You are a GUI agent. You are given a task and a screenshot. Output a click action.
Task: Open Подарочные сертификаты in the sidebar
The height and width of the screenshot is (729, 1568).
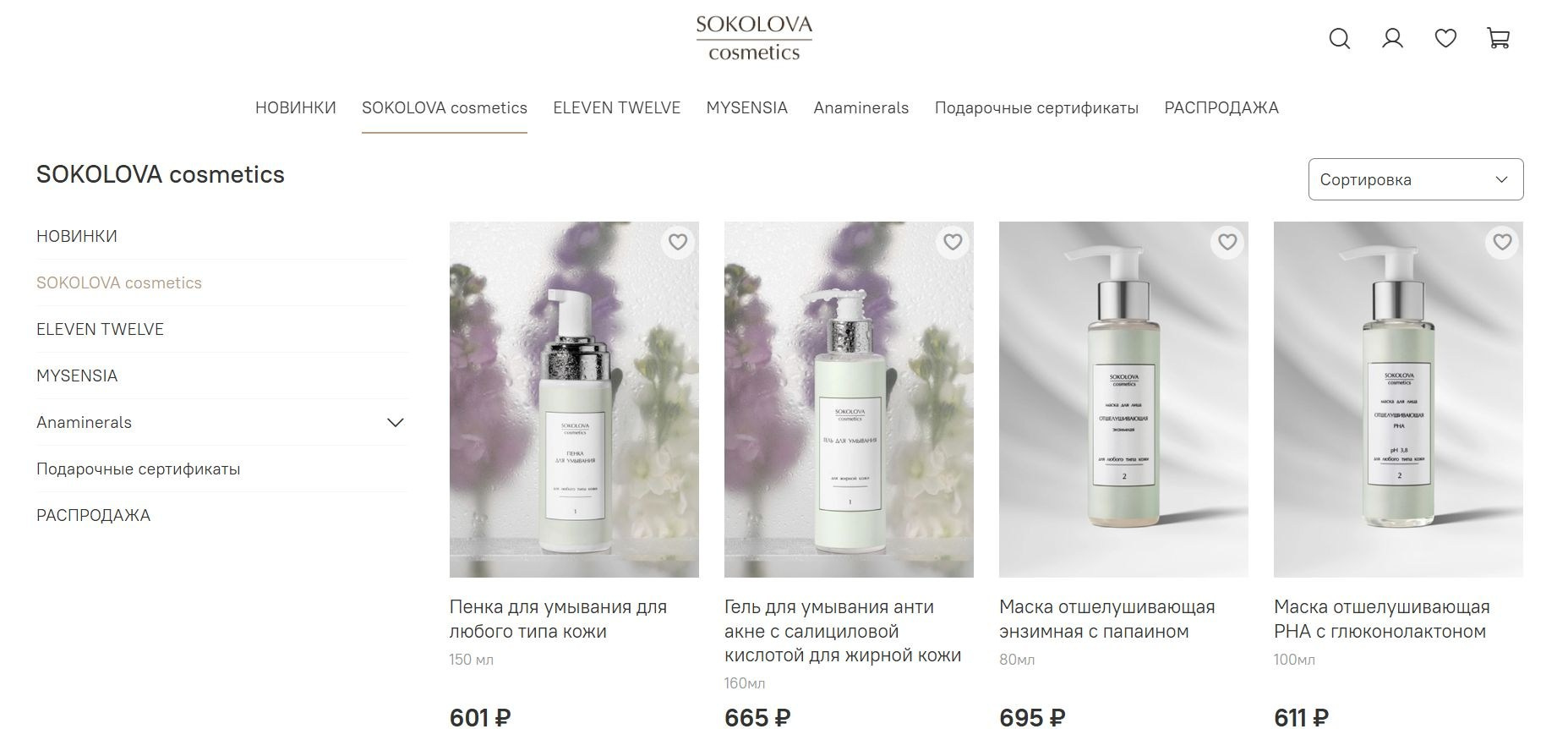pyautogui.click(x=139, y=469)
